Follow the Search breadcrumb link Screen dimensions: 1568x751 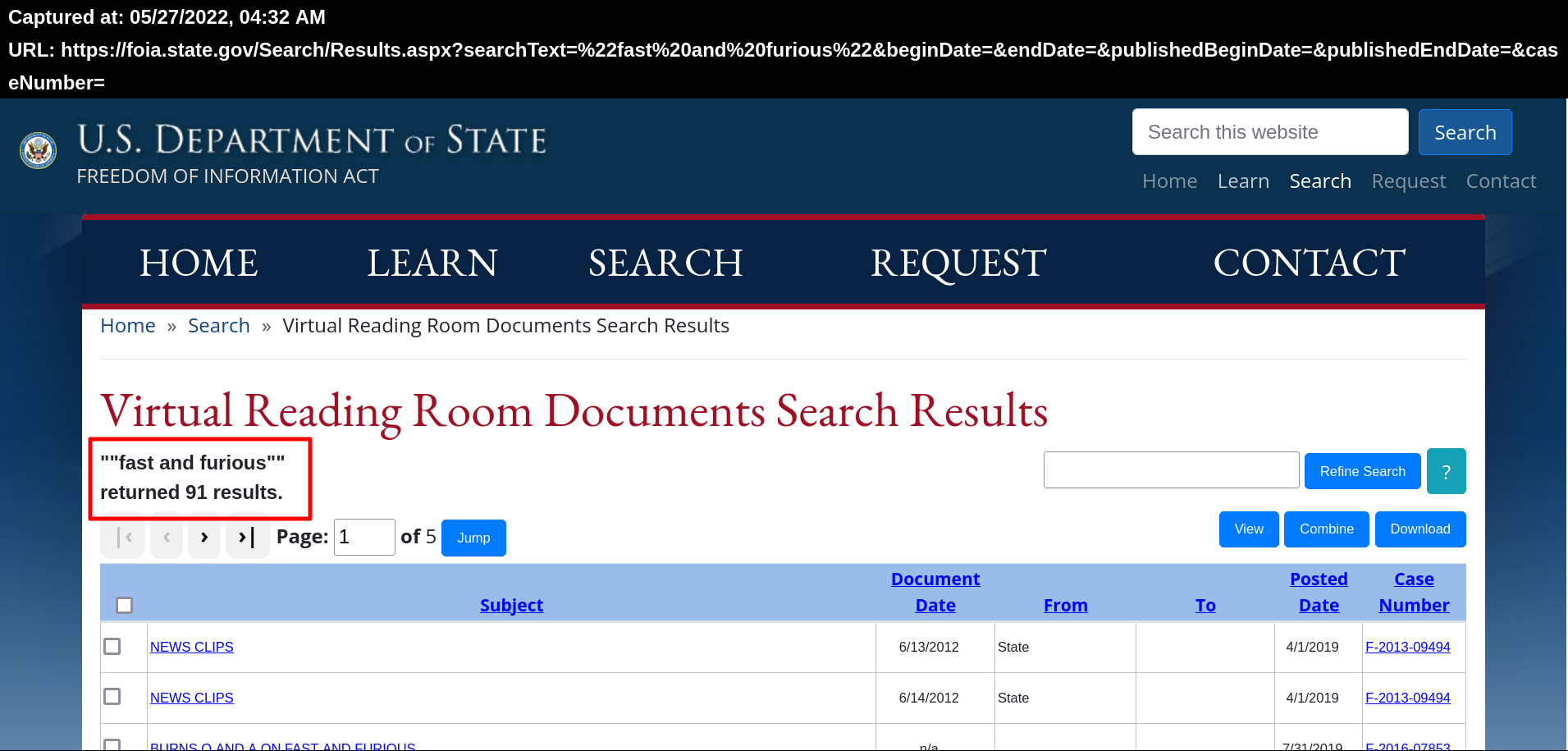click(x=219, y=326)
